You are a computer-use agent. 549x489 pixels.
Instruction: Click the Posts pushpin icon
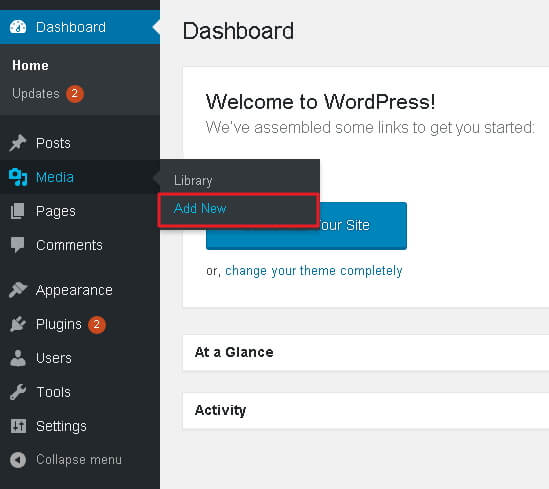tap(18, 143)
